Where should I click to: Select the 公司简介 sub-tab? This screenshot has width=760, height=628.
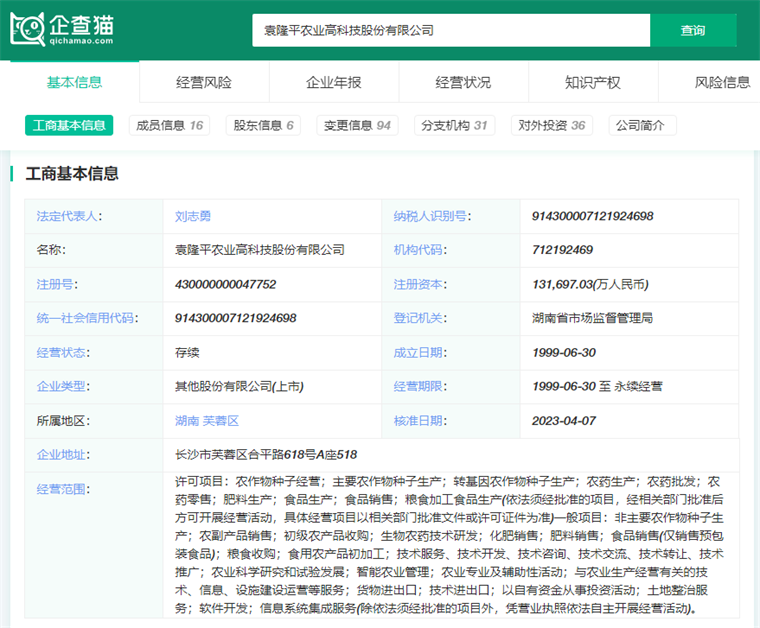click(642, 126)
